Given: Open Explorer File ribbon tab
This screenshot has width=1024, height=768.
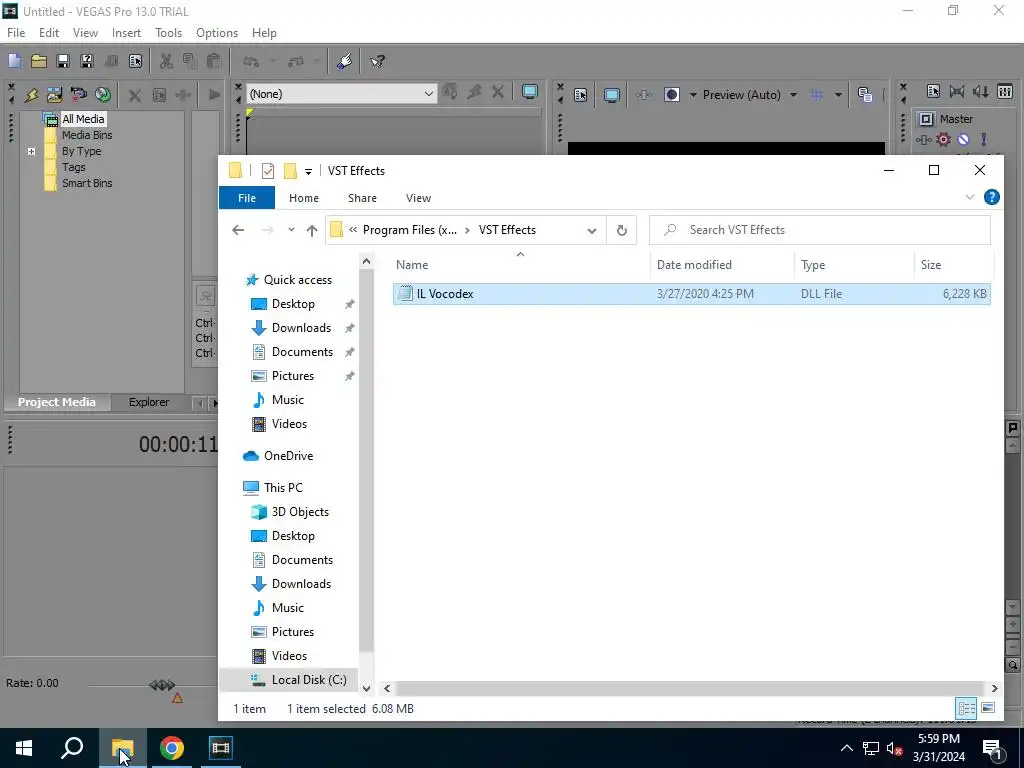Looking at the screenshot, I should click(x=247, y=198).
